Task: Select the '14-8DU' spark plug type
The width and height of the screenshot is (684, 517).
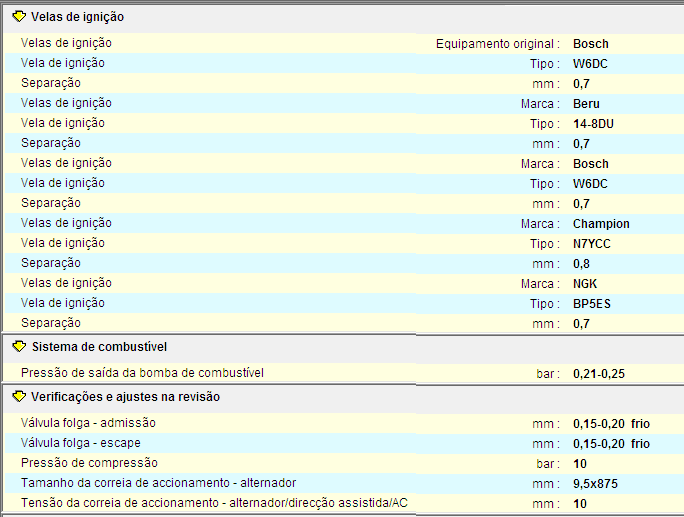Action: pos(593,124)
